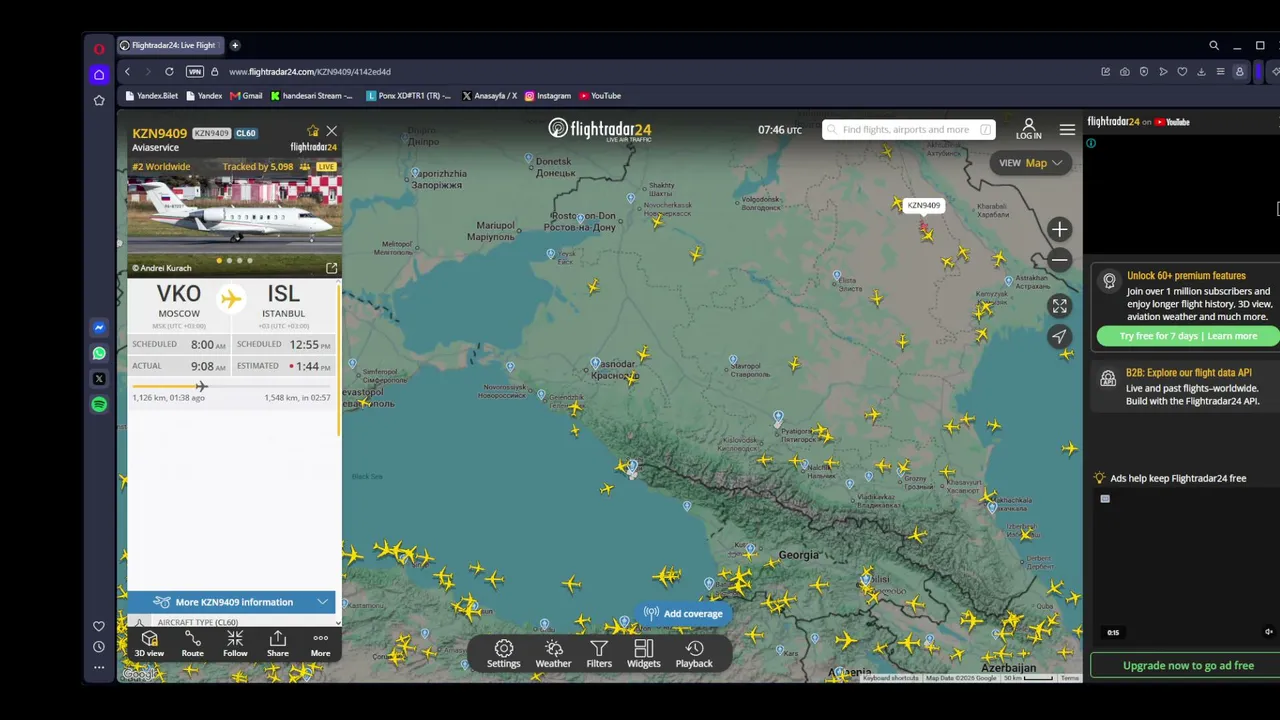Open the Gmail bookmark
Screen dimensions: 1280x720
coord(246,96)
